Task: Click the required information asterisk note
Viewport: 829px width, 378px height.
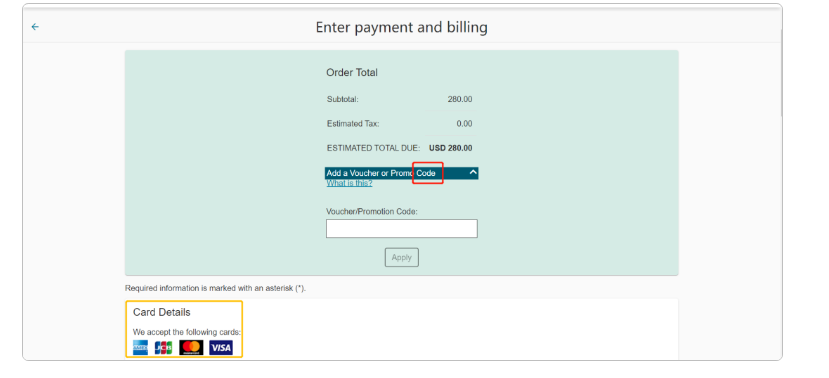Action: point(215,289)
